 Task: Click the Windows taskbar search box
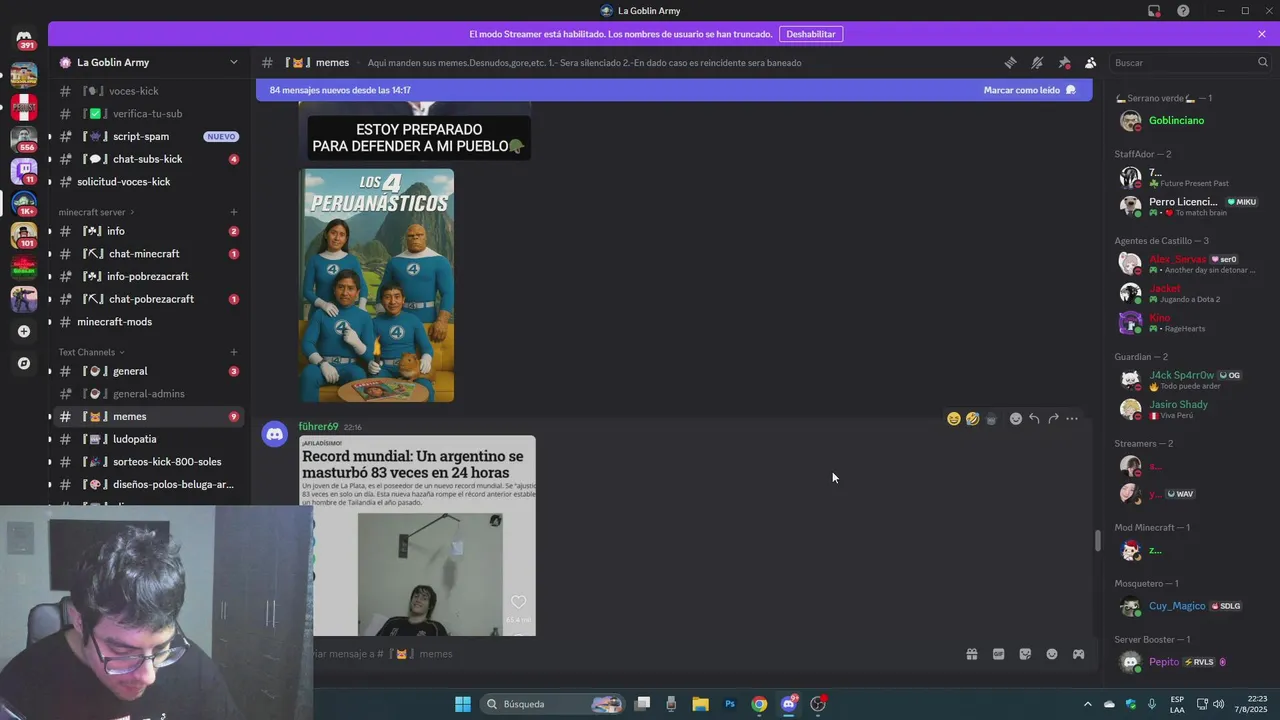pos(552,704)
